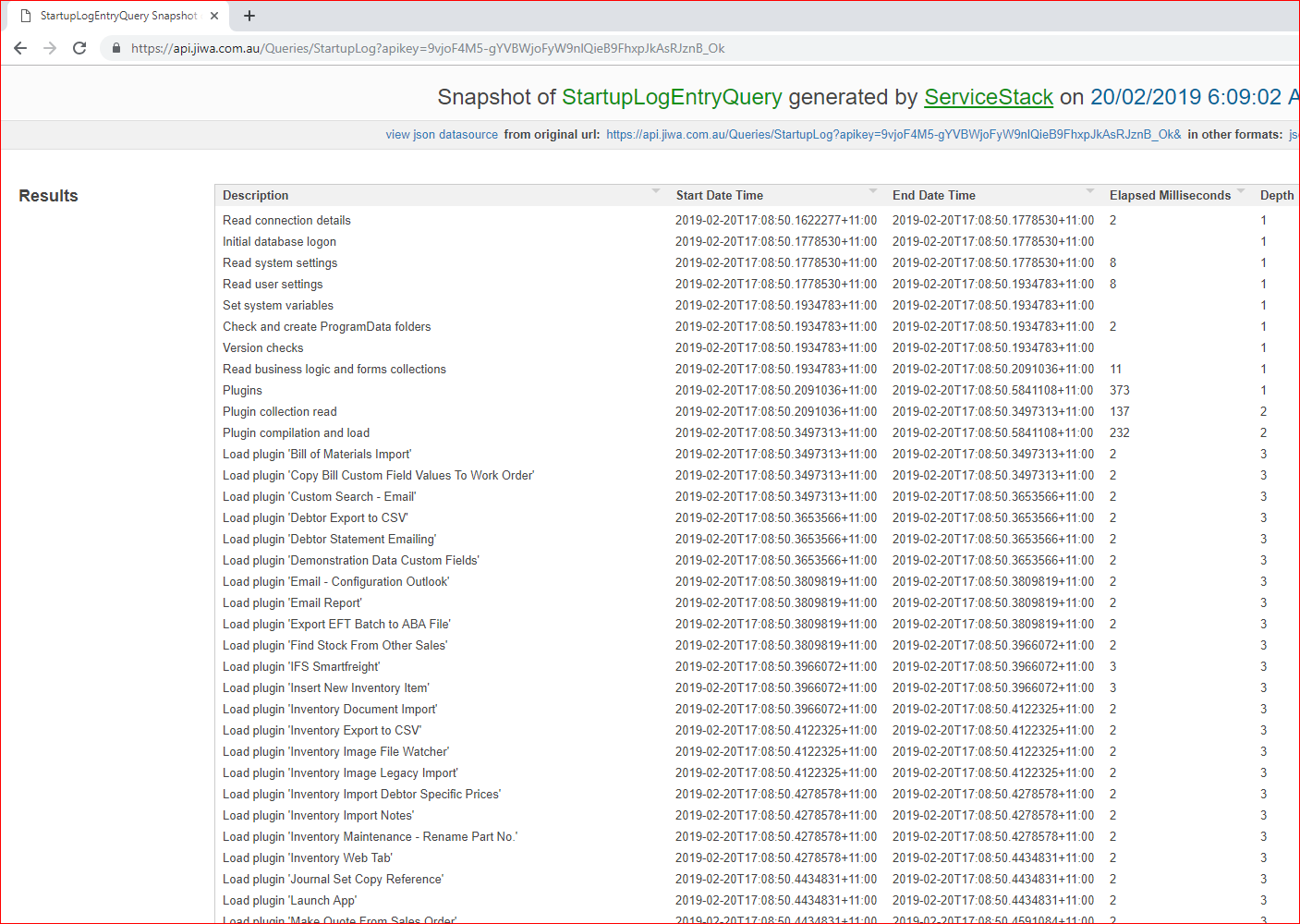Click the browser forward arrow

click(x=50, y=48)
